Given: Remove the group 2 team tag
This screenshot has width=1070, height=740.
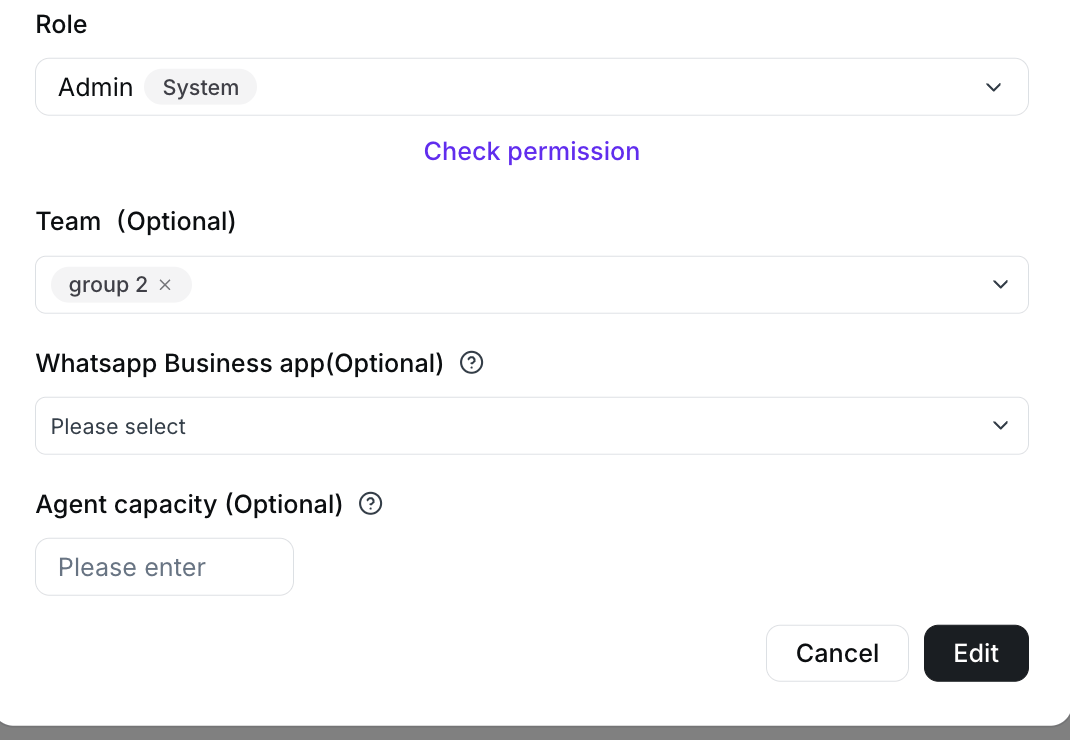Looking at the screenshot, I should click(165, 285).
